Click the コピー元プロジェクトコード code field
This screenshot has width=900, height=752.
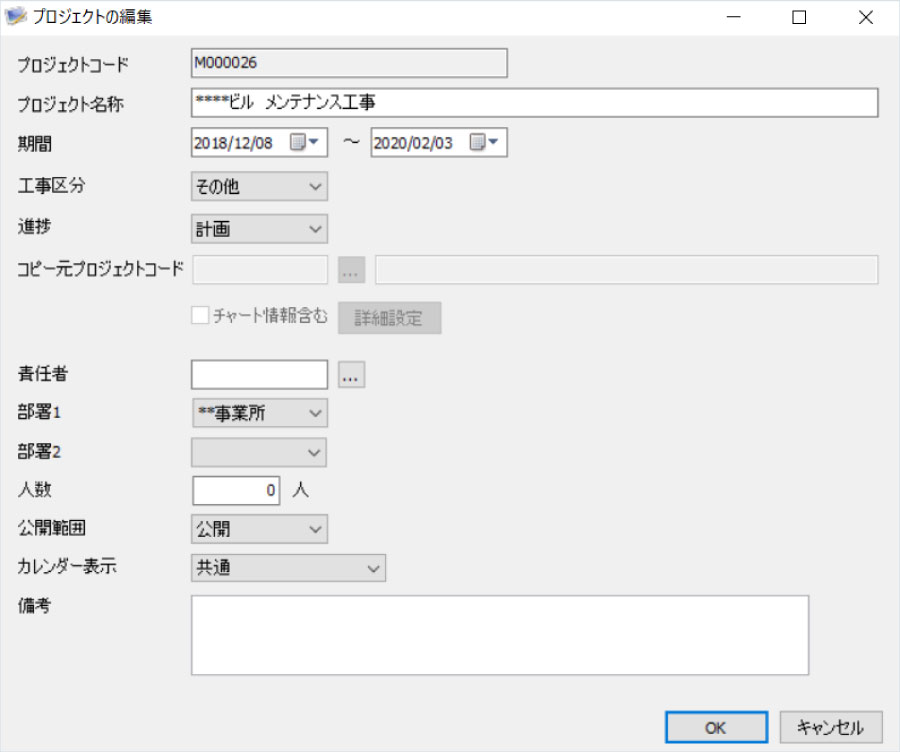point(259,270)
